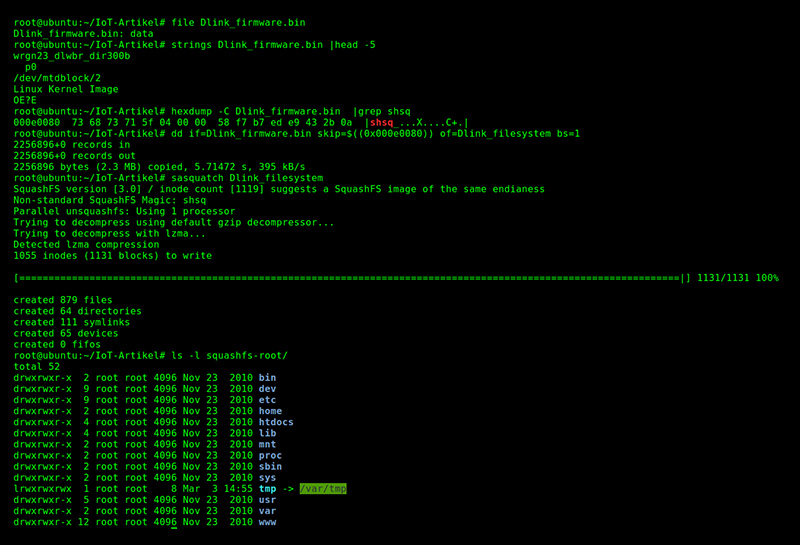
Task: Click the terminal cursor after the www row
Action: pyautogui.click(x=174, y=528)
